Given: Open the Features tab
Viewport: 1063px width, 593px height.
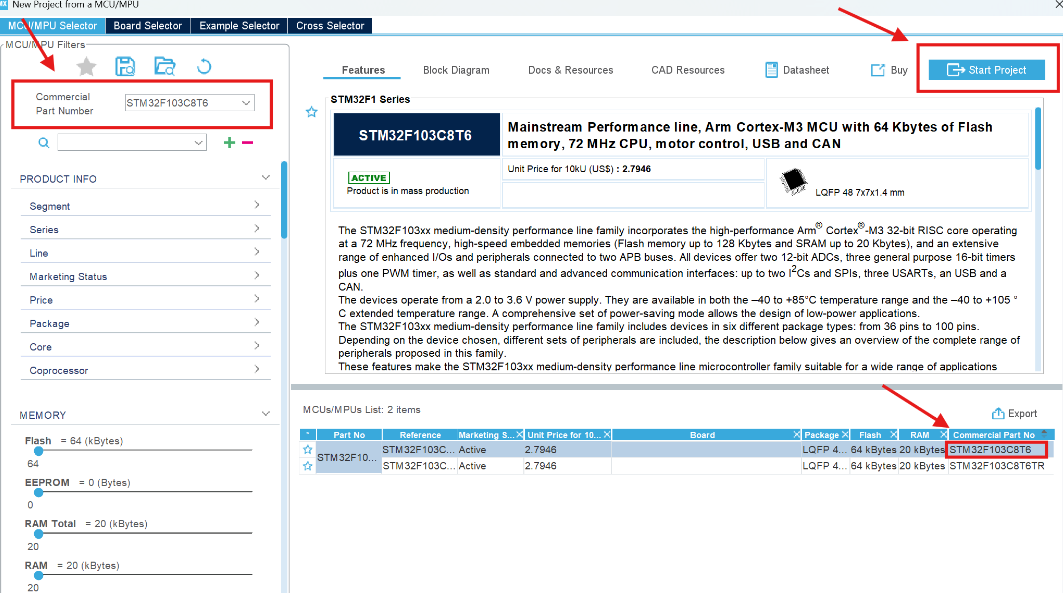Looking at the screenshot, I should (363, 70).
